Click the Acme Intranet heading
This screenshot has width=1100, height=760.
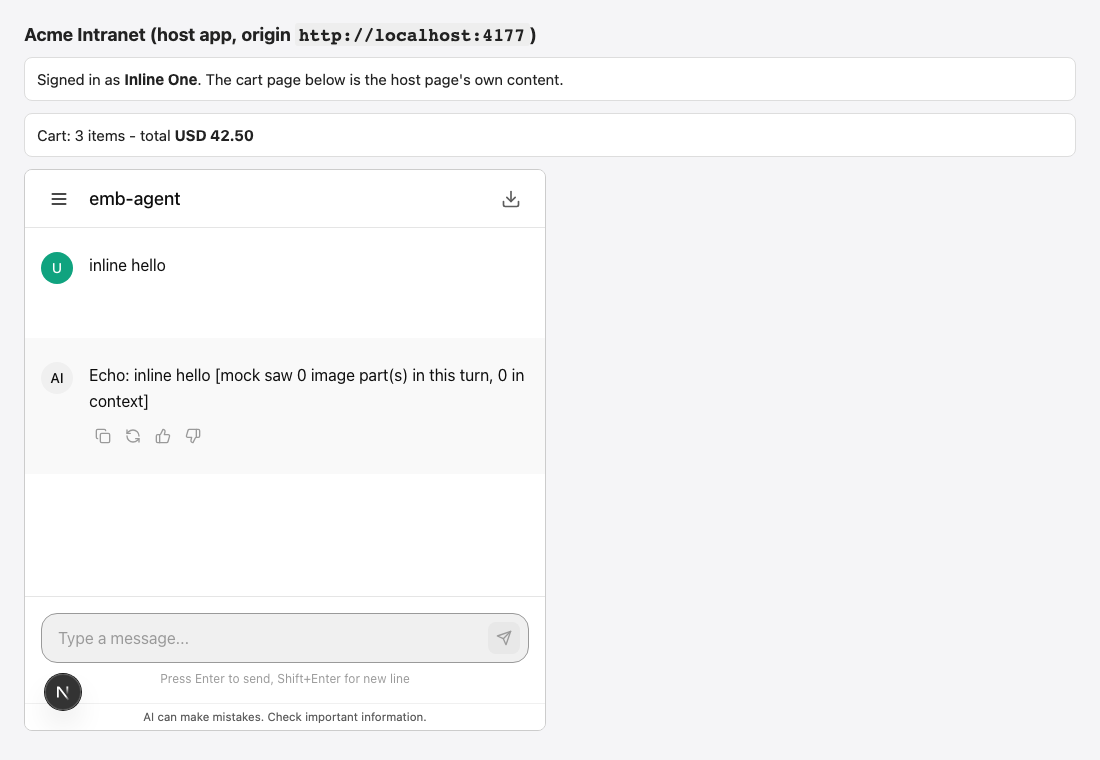[281, 35]
